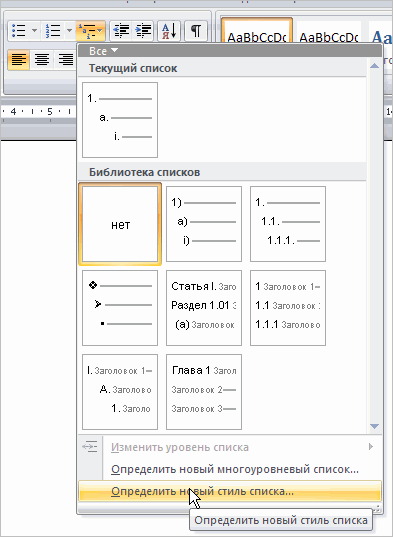393x537 pixels.
Task: Decrease paragraph indent
Action: pyautogui.click(x=121, y=30)
